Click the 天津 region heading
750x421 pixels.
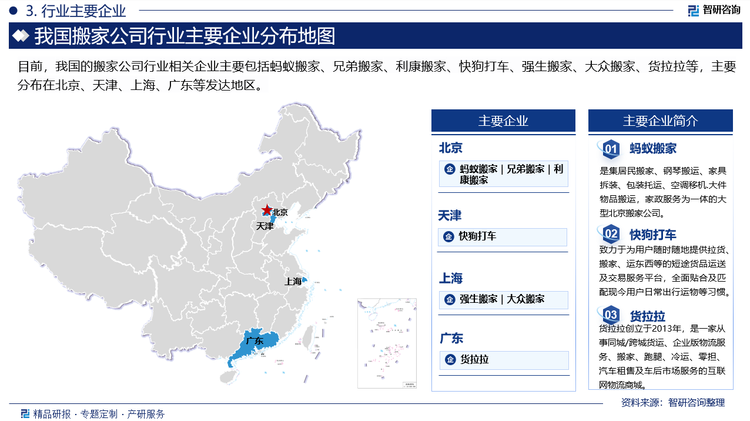(450, 216)
